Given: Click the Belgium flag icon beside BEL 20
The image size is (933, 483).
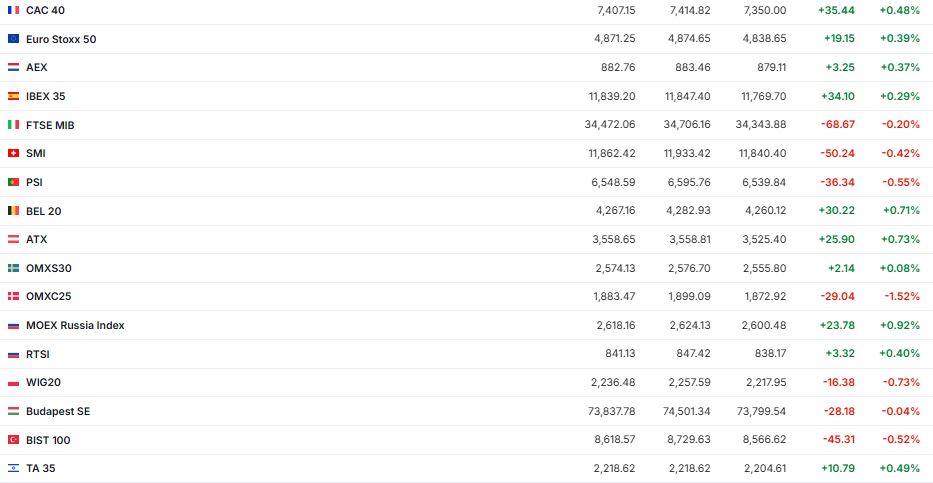Looking at the screenshot, I should coord(13,211).
